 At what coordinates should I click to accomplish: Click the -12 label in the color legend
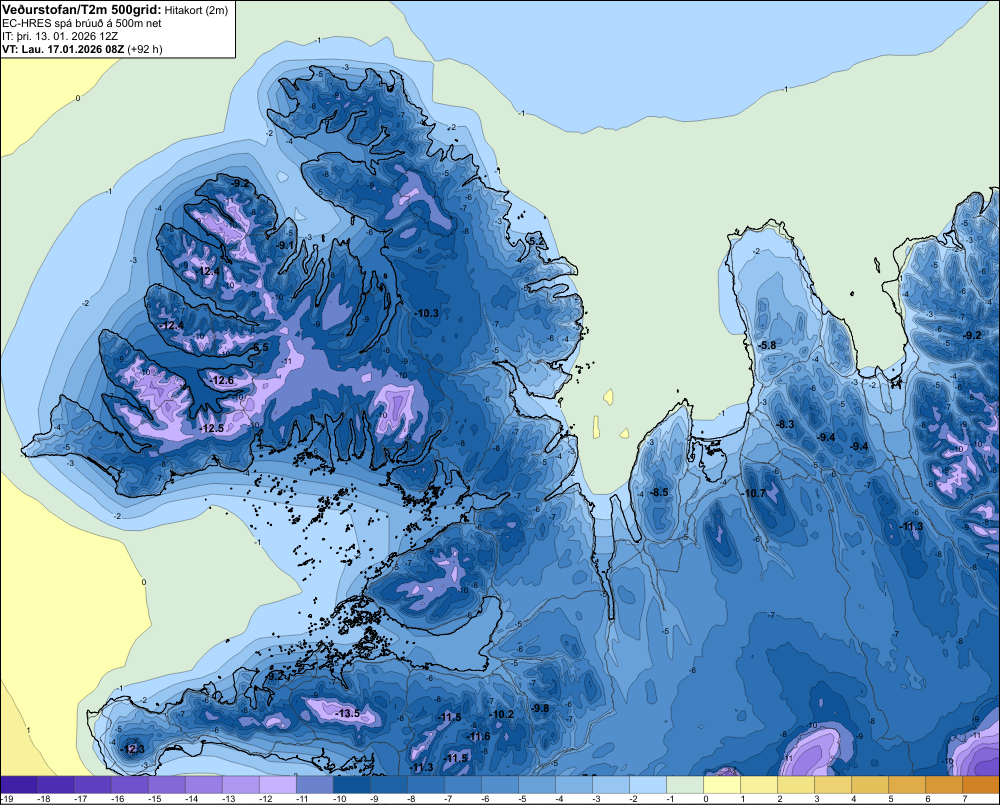coord(266,799)
